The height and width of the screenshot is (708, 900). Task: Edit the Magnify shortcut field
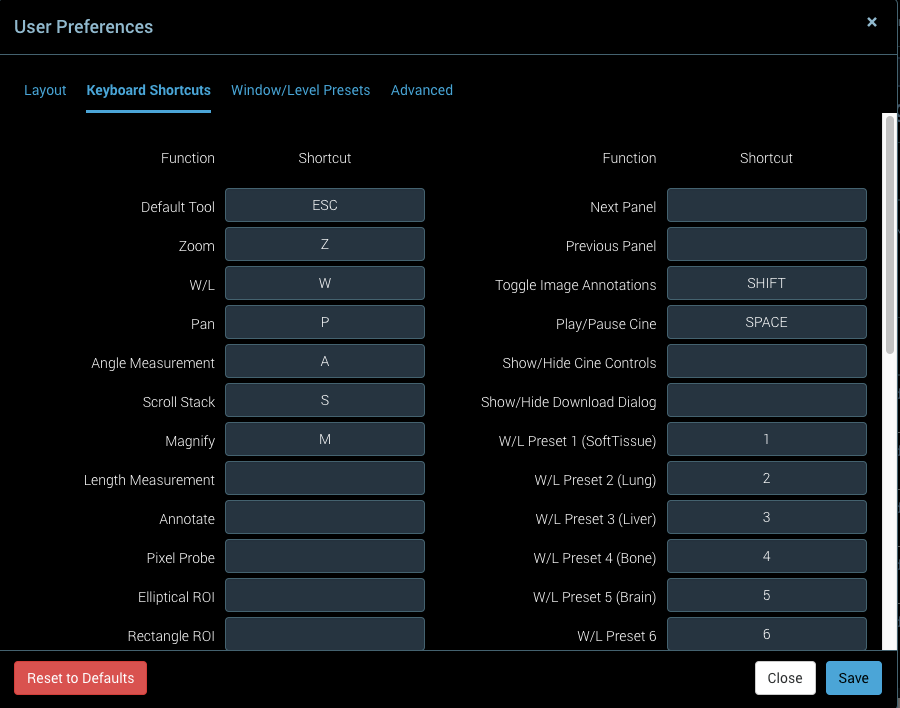tap(325, 439)
